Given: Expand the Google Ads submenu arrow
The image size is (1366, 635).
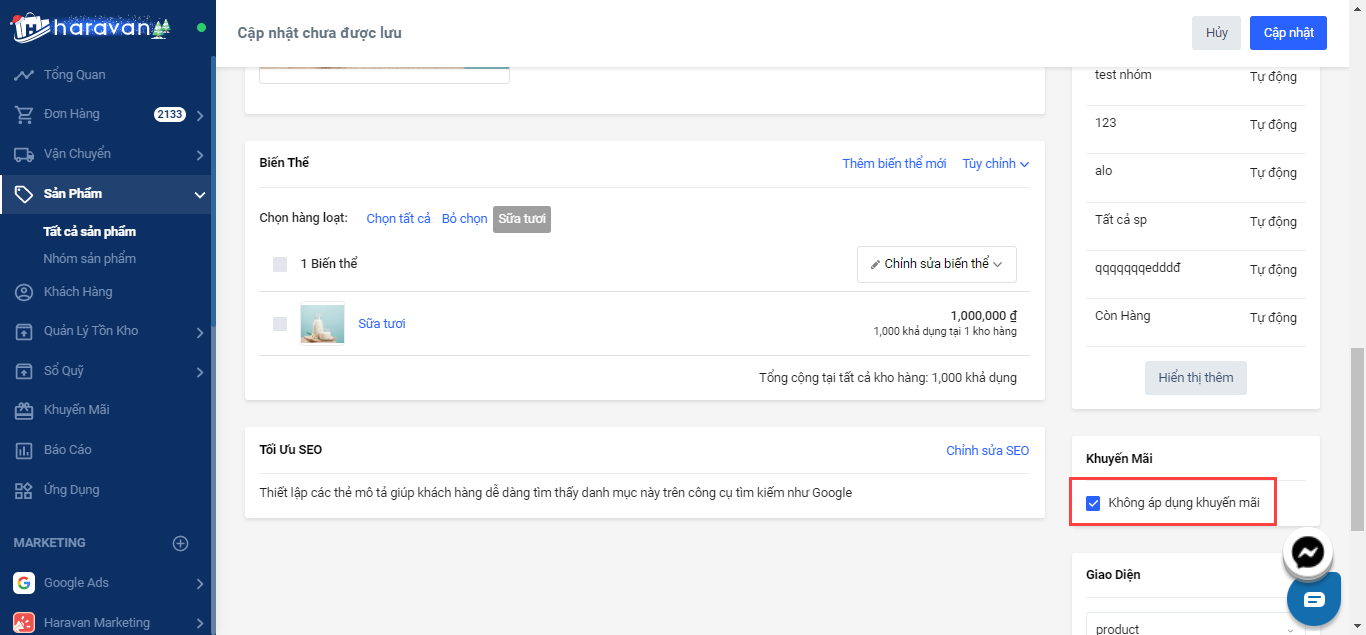Looking at the screenshot, I should [200, 584].
